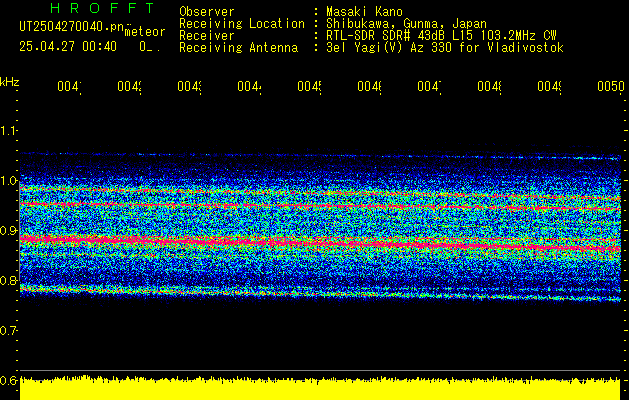Viewport: 629px width, 400px height.
Task: Click the word meteor under the file name
Action: (145, 32)
